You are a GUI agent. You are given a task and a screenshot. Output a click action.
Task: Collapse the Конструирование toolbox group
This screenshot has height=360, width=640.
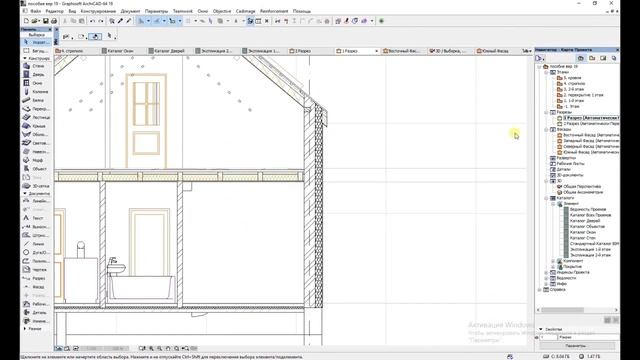tap(24, 58)
